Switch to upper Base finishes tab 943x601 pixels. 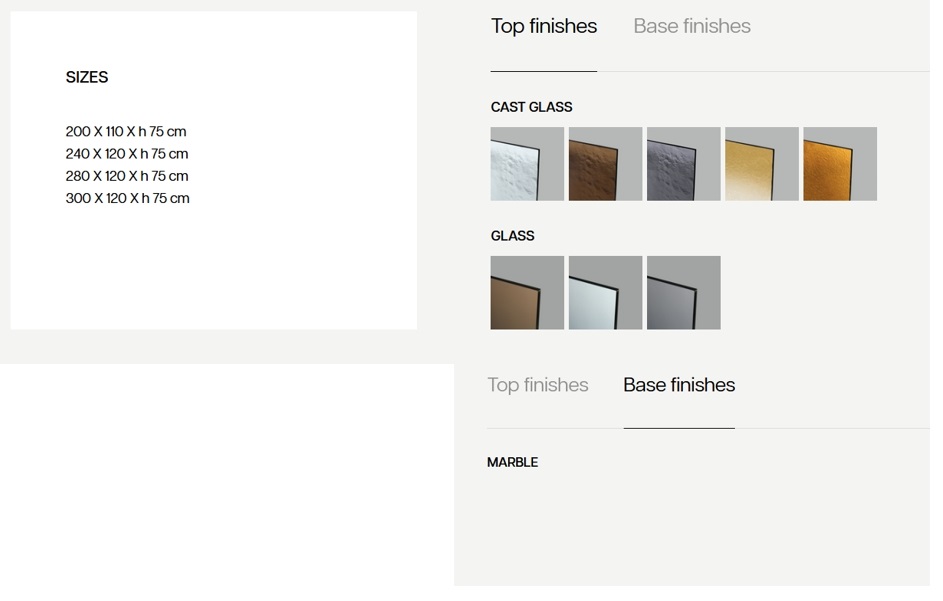coord(692,26)
